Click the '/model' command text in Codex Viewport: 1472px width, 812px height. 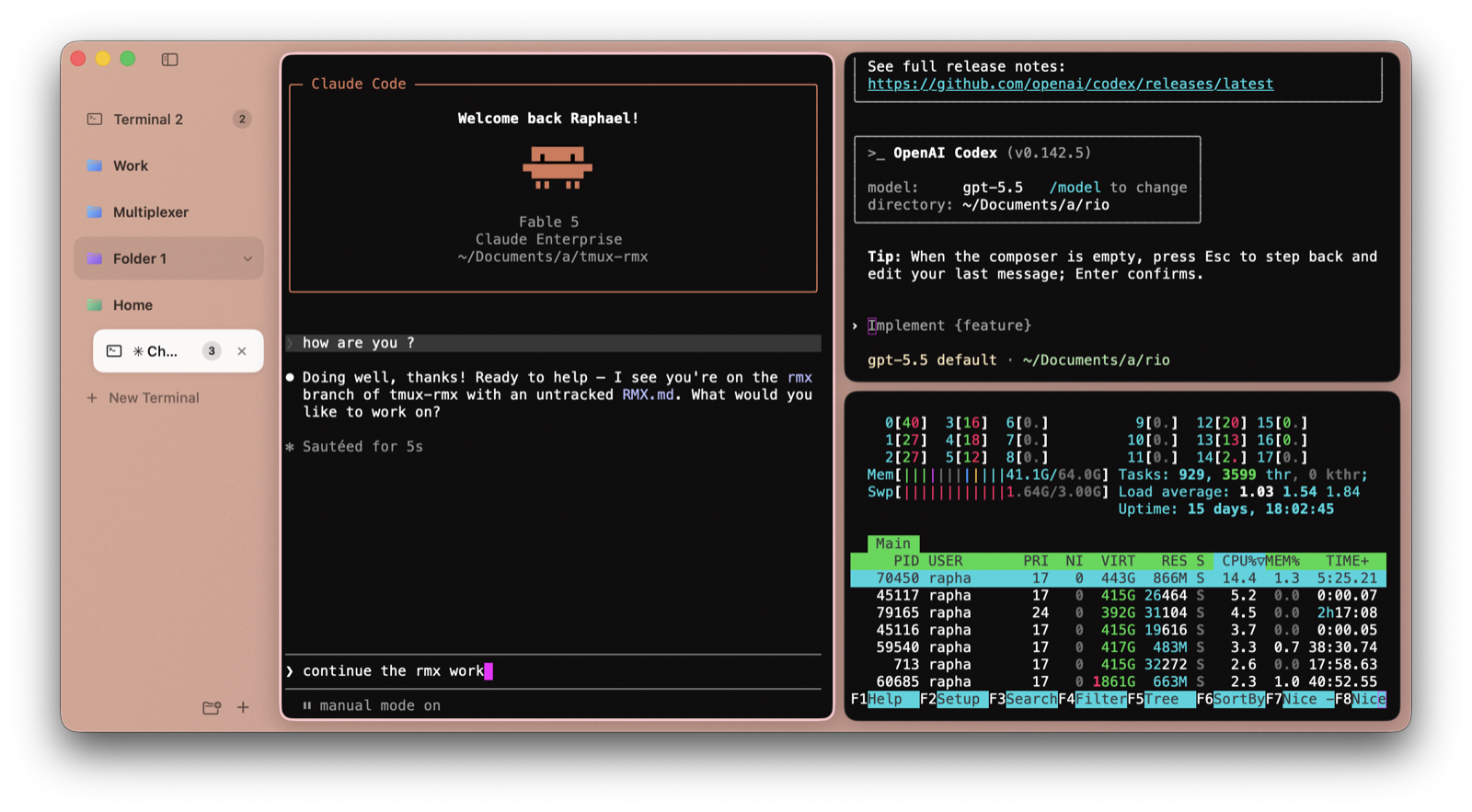(1075, 188)
